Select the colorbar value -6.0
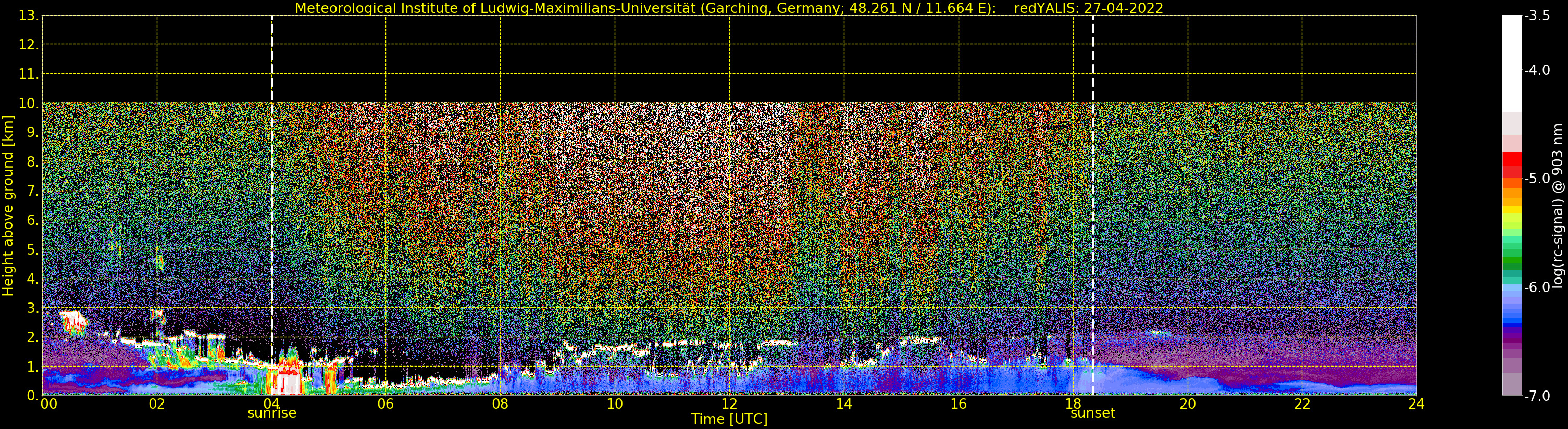This screenshot has height=429, width=1568. tap(1537, 287)
